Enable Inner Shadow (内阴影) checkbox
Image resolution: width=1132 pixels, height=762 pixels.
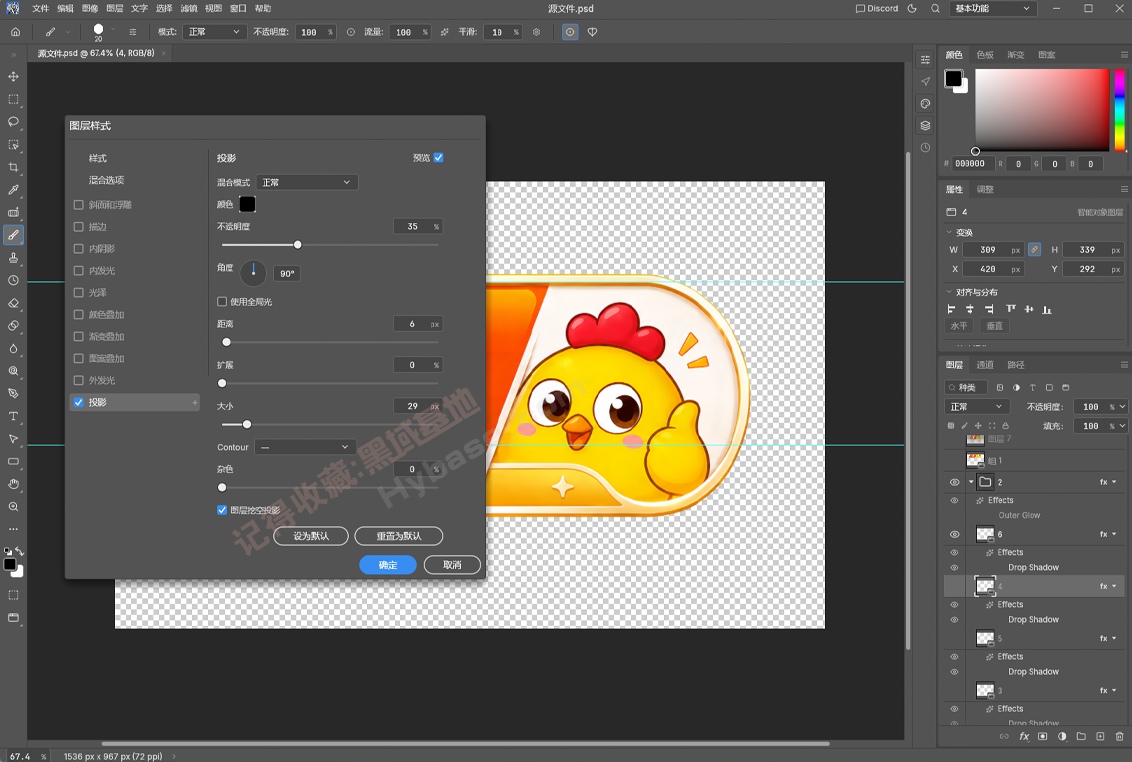[79, 248]
